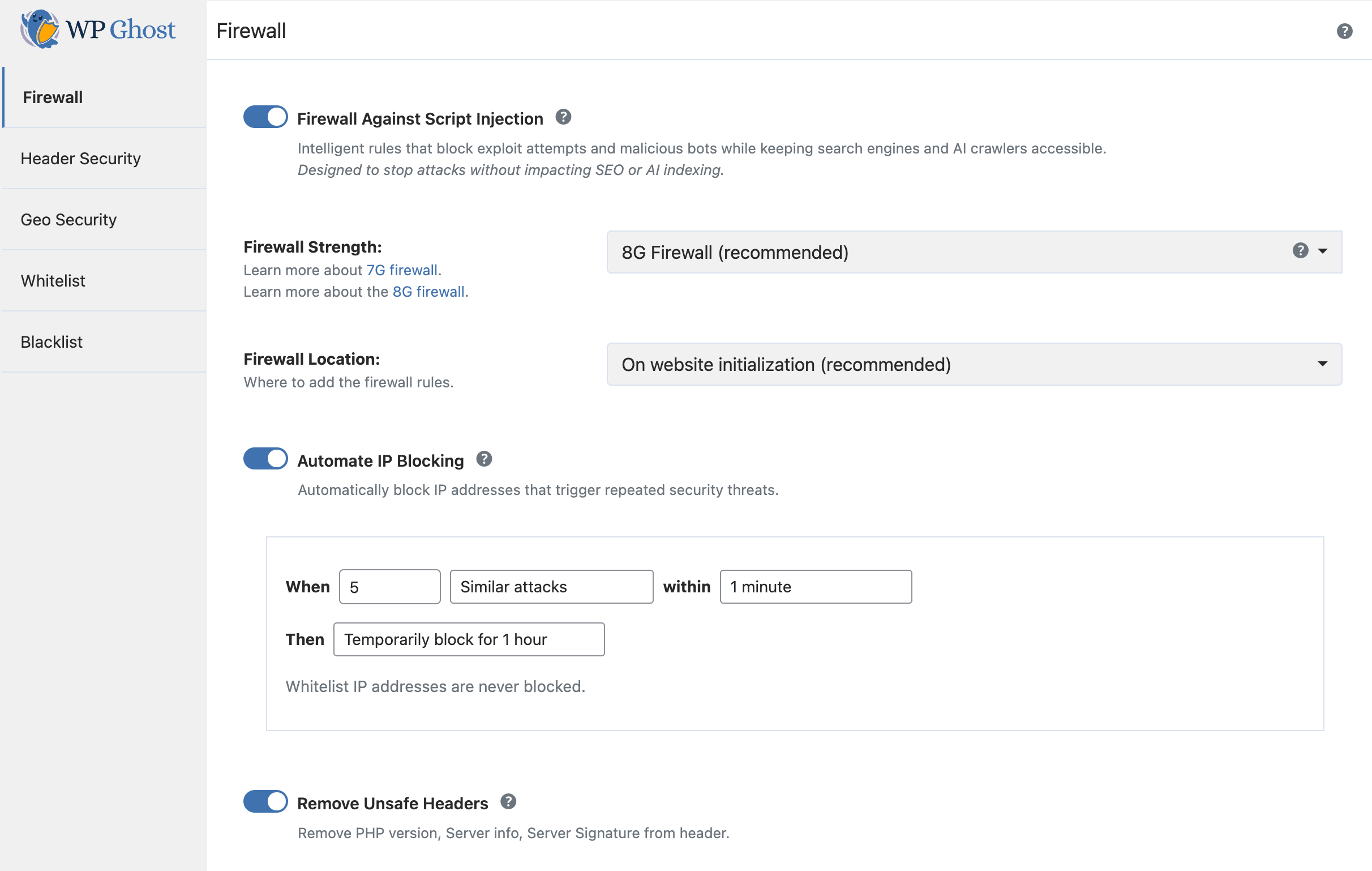Click the help icon in the page header

(x=1344, y=31)
